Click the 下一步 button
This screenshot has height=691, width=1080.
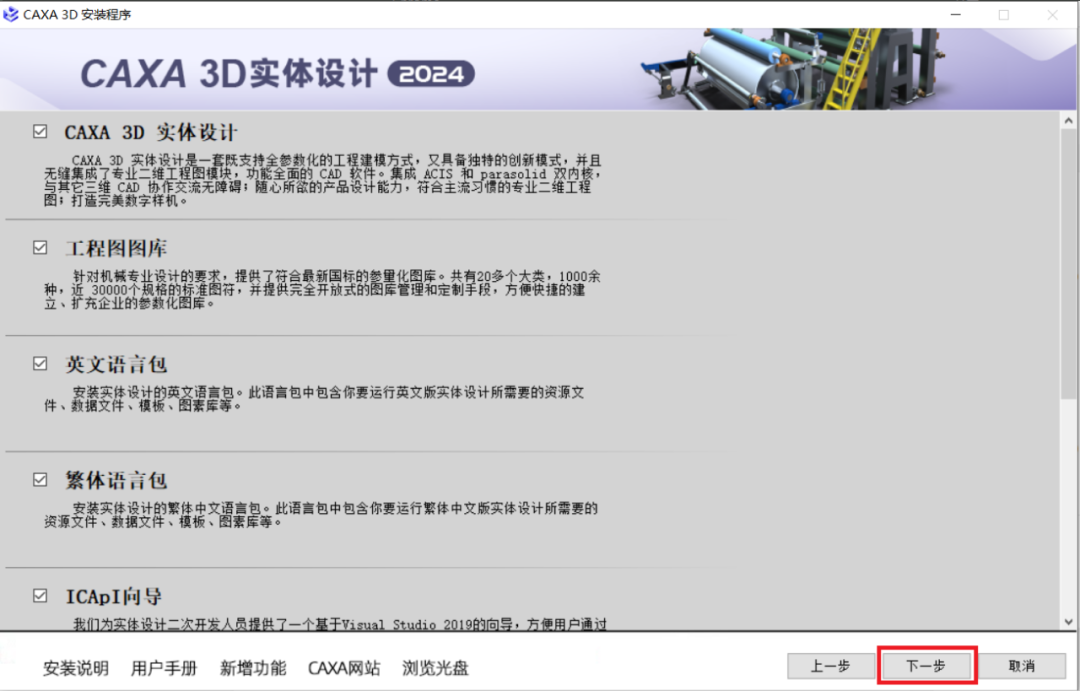click(x=926, y=666)
